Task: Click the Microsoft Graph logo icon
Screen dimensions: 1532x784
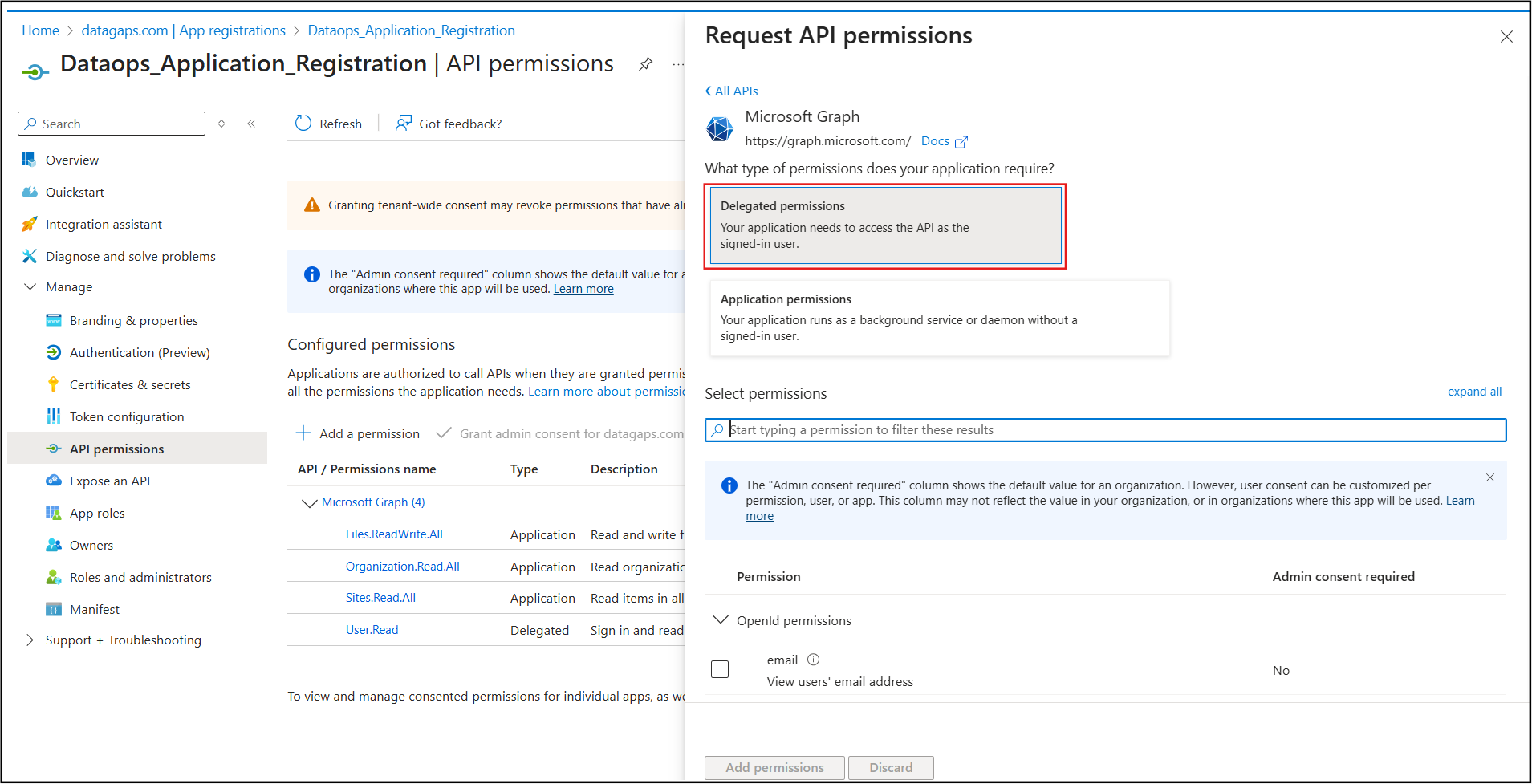Action: [720, 128]
